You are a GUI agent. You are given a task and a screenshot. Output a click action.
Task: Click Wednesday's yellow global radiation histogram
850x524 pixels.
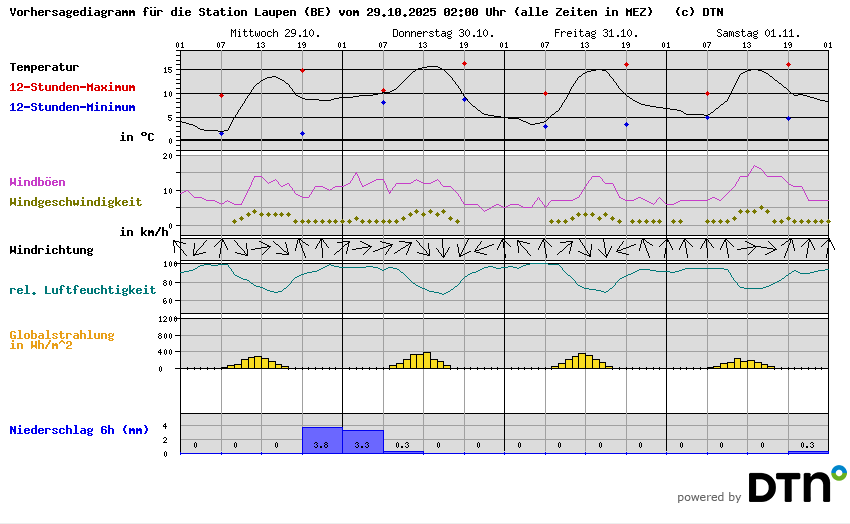coord(257,362)
